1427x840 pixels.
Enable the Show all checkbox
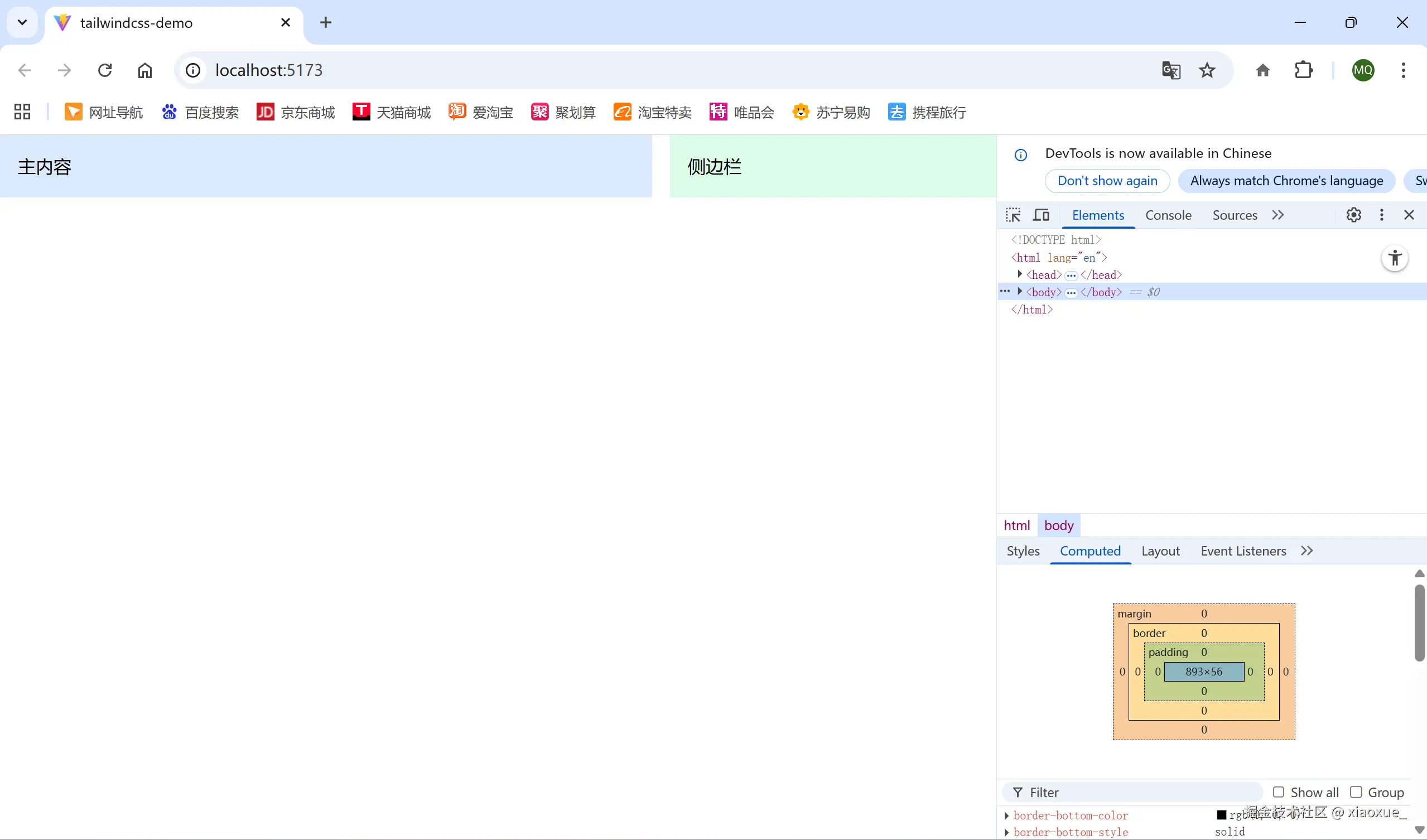(1279, 792)
